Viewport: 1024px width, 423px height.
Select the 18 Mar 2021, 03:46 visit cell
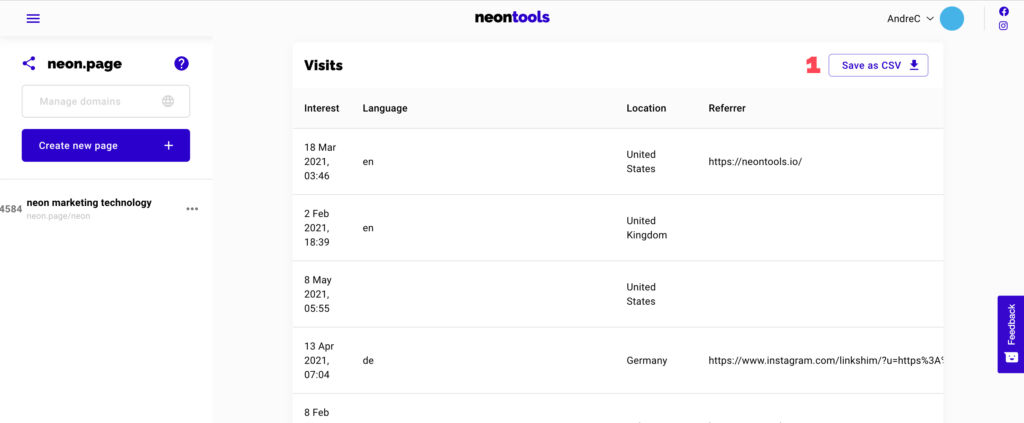pyautogui.click(x=320, y=161)
